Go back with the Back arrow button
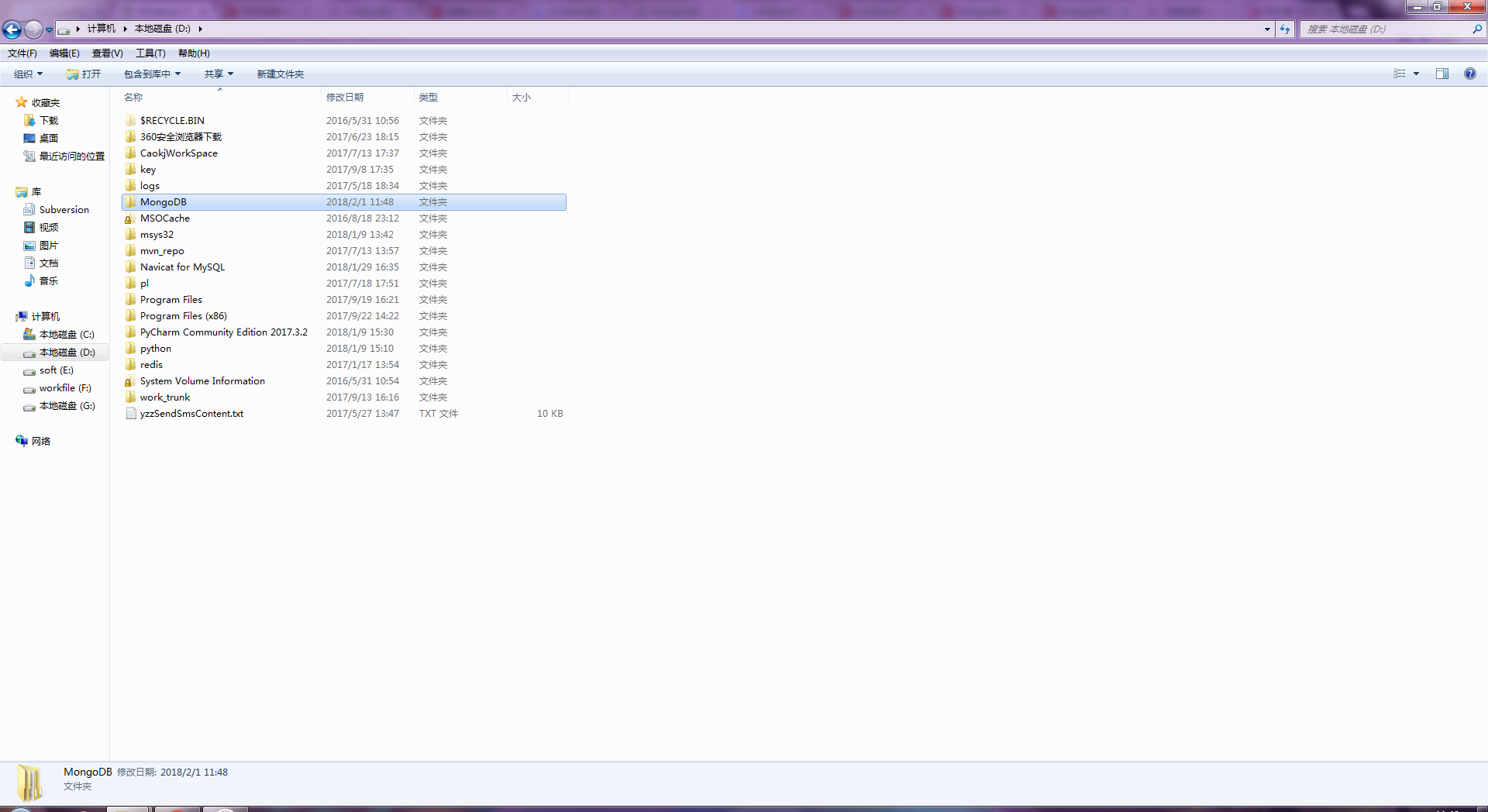 12,29
